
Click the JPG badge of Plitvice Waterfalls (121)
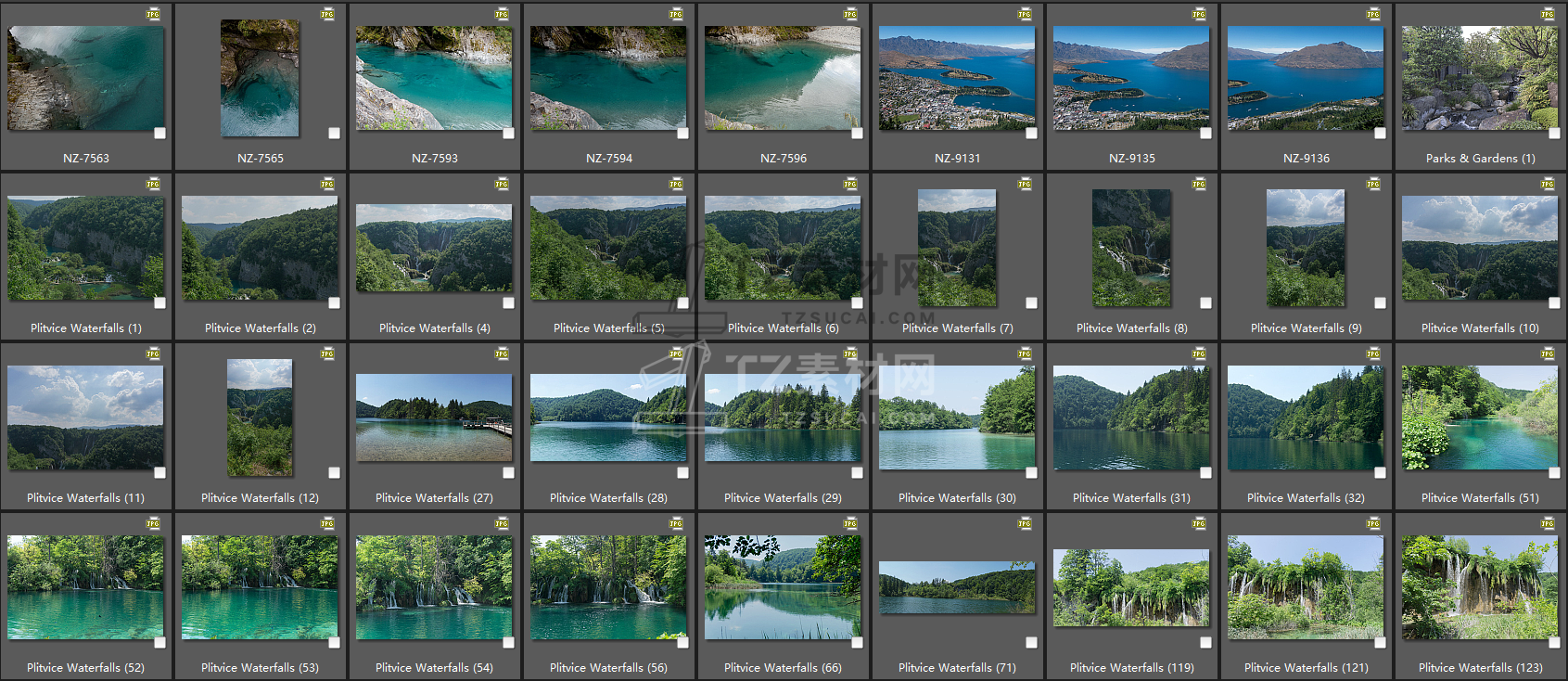point(1373,523)
